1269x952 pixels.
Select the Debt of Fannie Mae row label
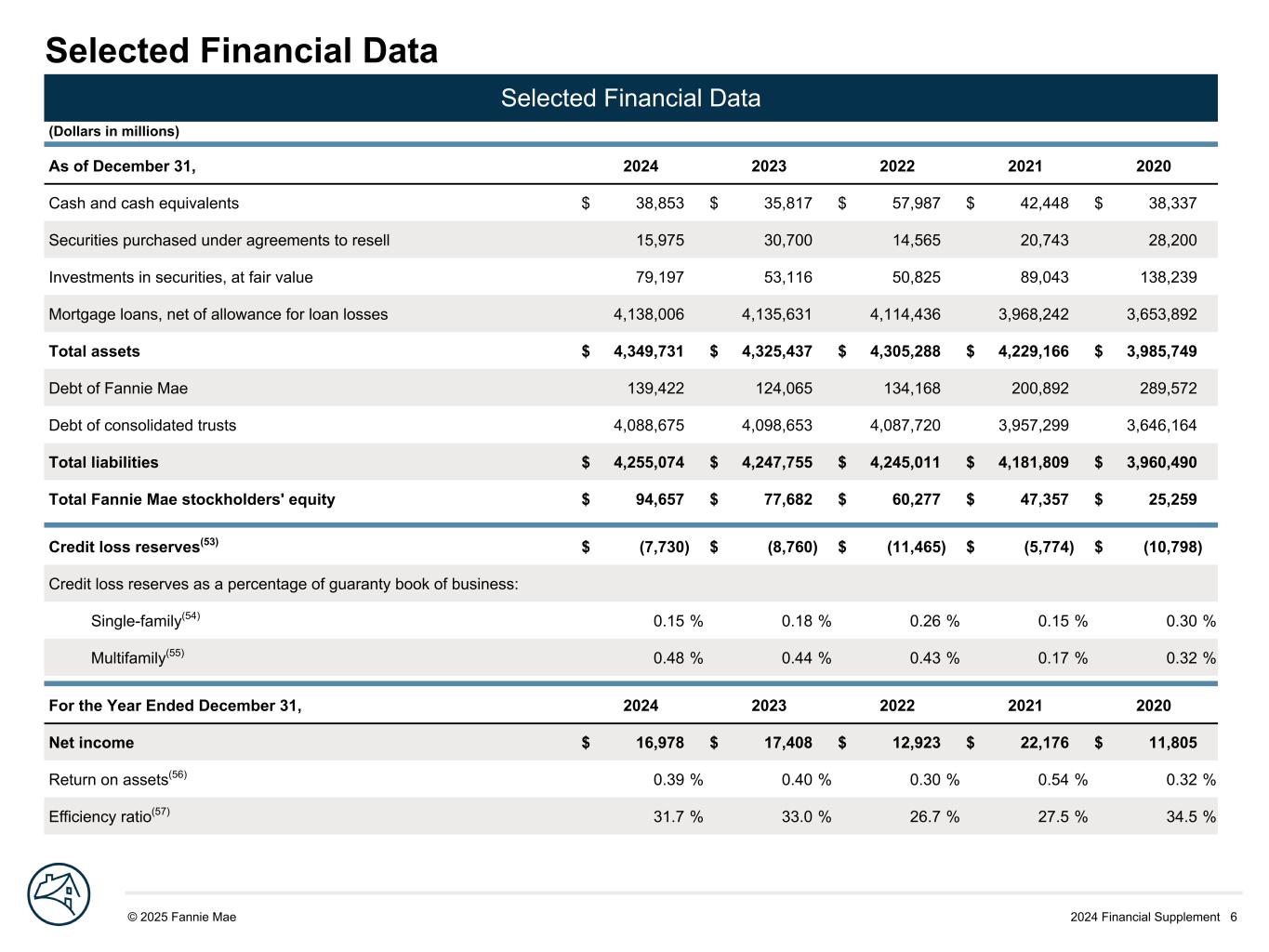(118, 389)
